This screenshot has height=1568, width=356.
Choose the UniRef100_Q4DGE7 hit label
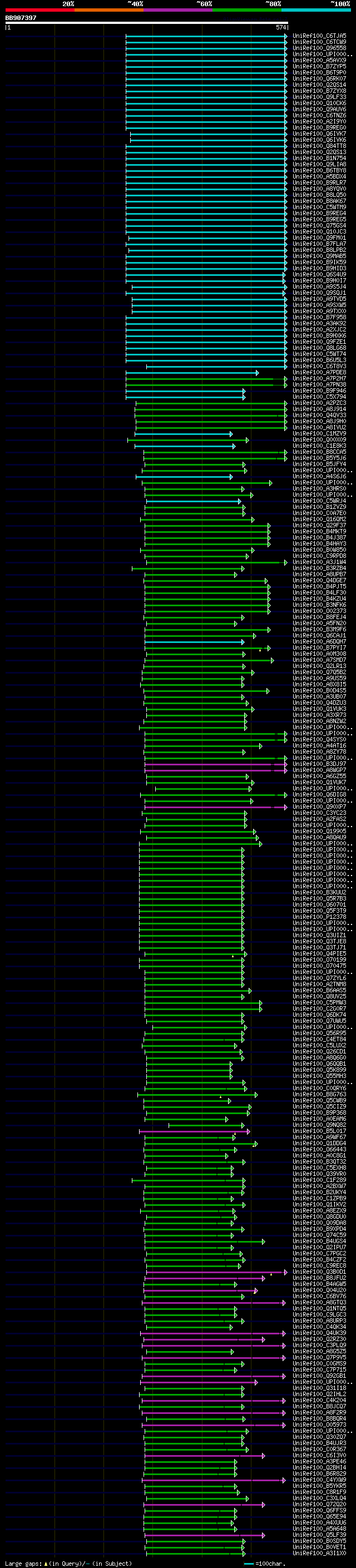[x=319, y=581]
